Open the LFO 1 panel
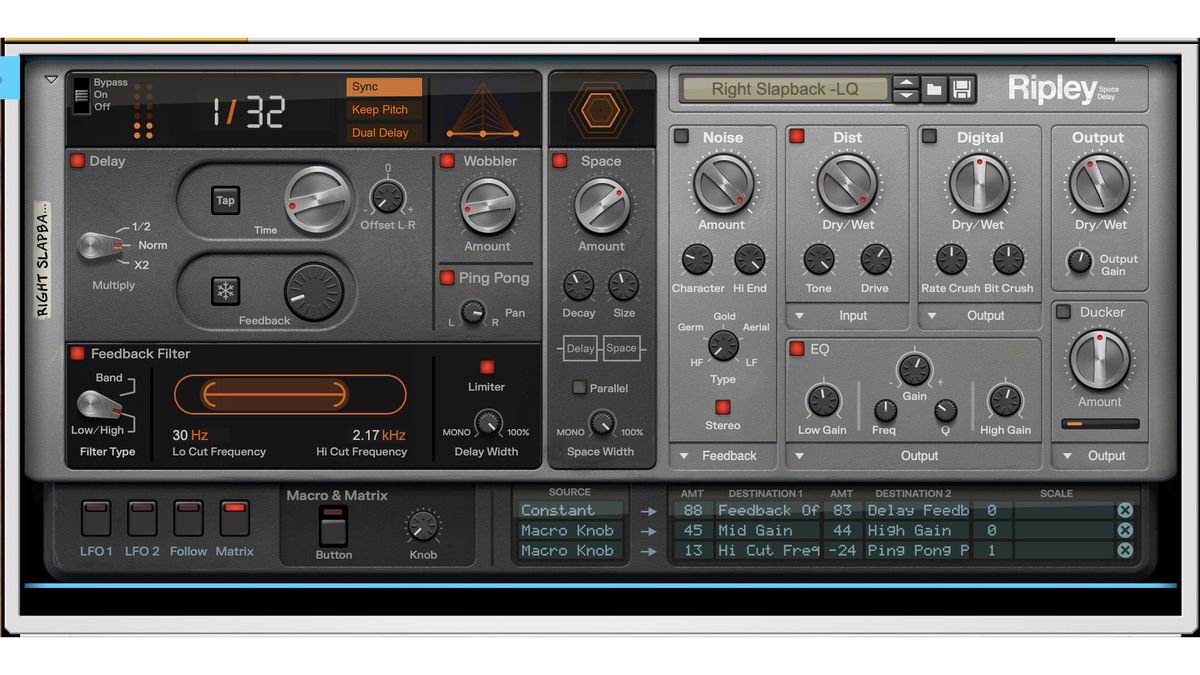 [95, 520]
